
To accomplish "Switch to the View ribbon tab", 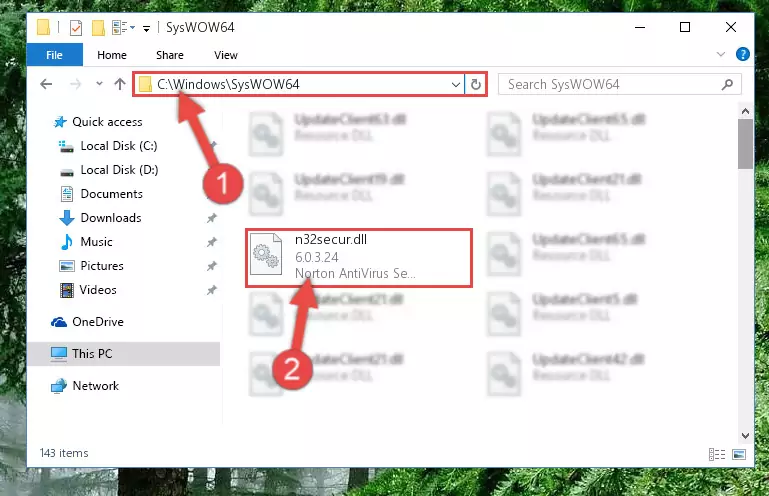I will pyautogui.click(x=226, y=55).
